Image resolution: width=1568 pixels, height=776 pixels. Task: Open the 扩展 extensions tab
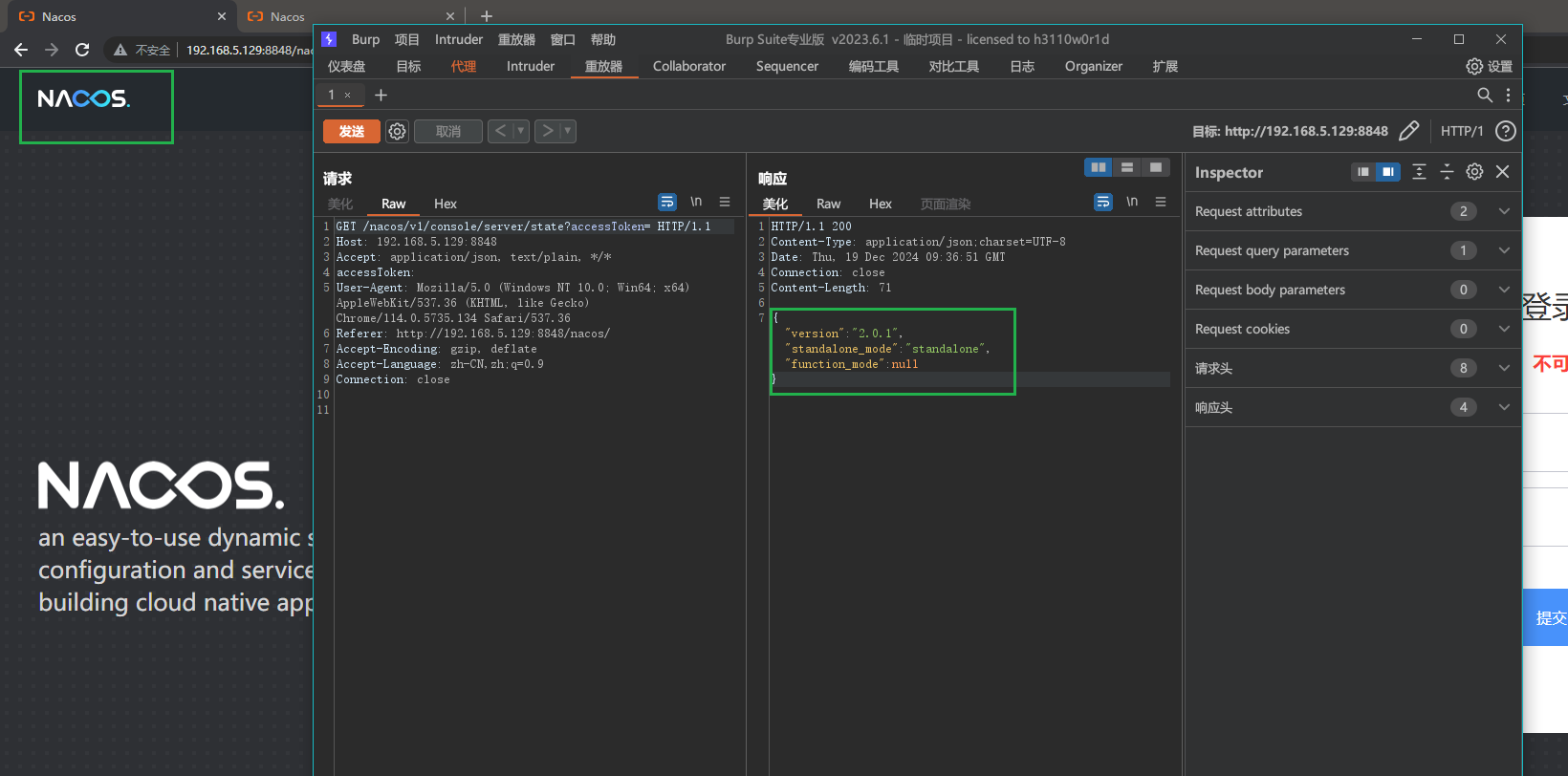point(1165,66)
